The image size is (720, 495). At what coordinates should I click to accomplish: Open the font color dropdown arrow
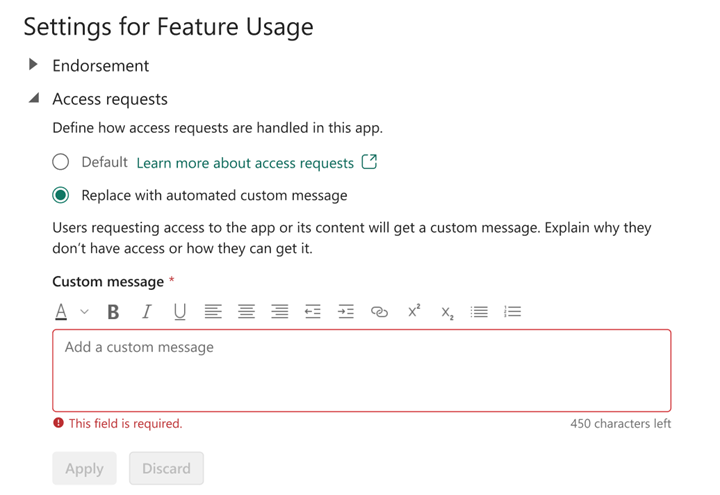tap(84, 312)
